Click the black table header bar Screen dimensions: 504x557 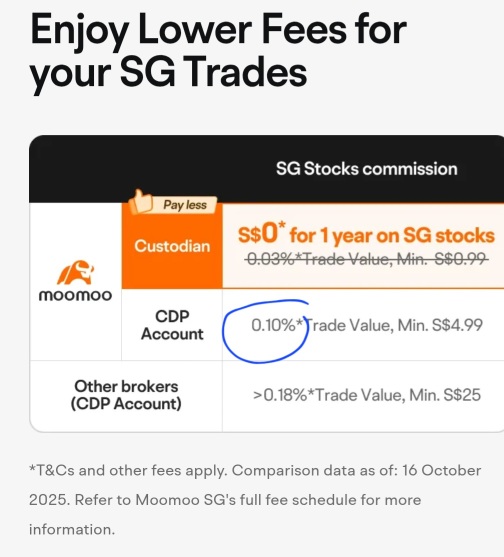(x=266, y=169)
